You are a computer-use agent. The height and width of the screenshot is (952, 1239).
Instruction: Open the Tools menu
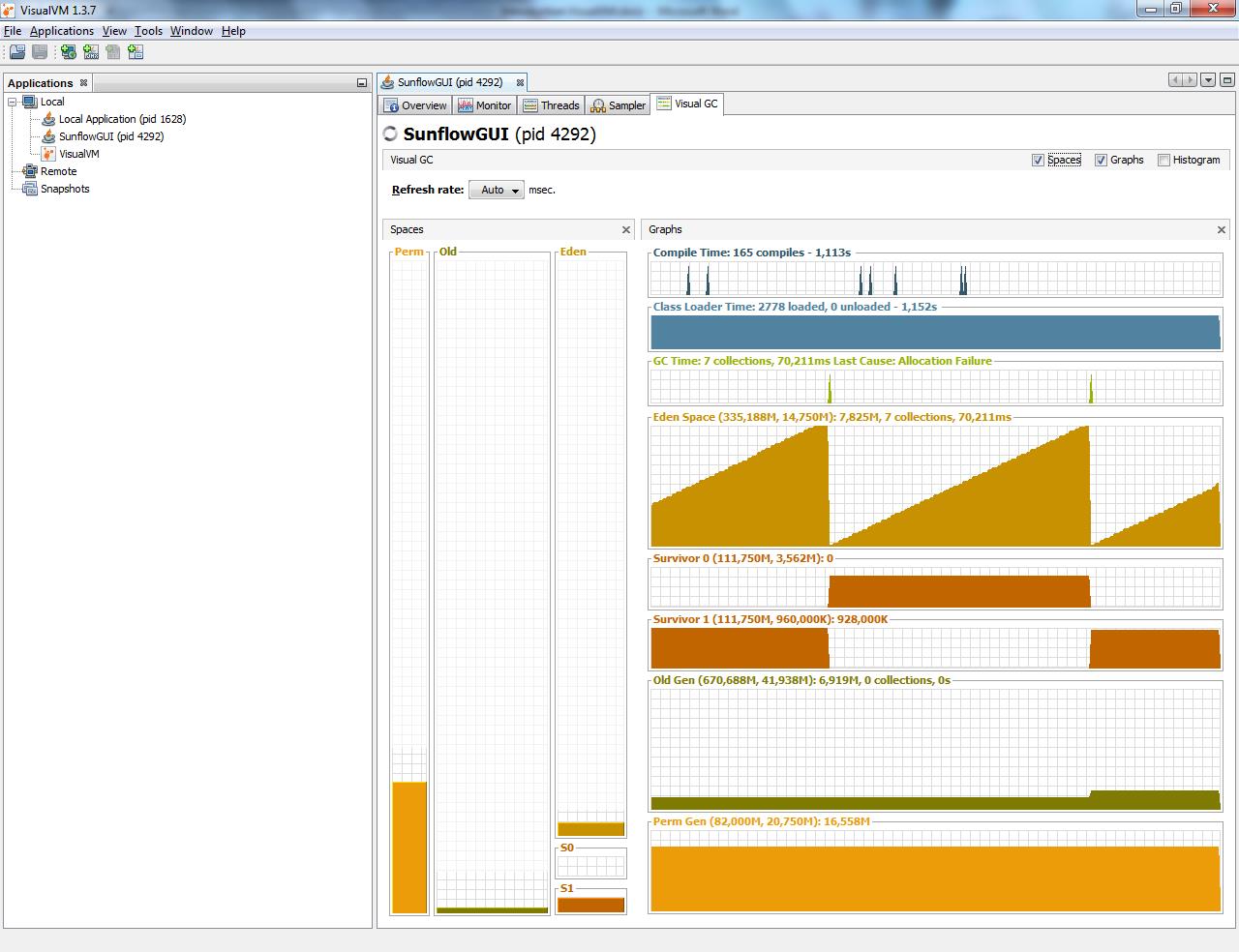148,31
